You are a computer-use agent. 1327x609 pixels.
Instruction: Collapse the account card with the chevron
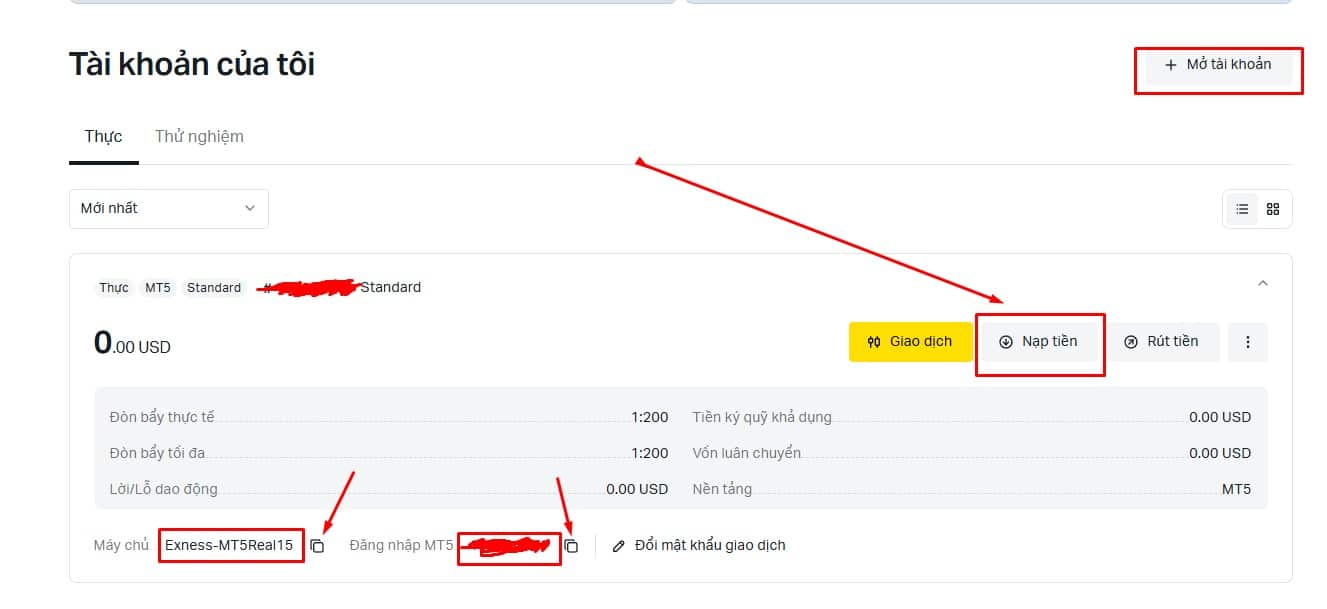[x=1262, y=284]
